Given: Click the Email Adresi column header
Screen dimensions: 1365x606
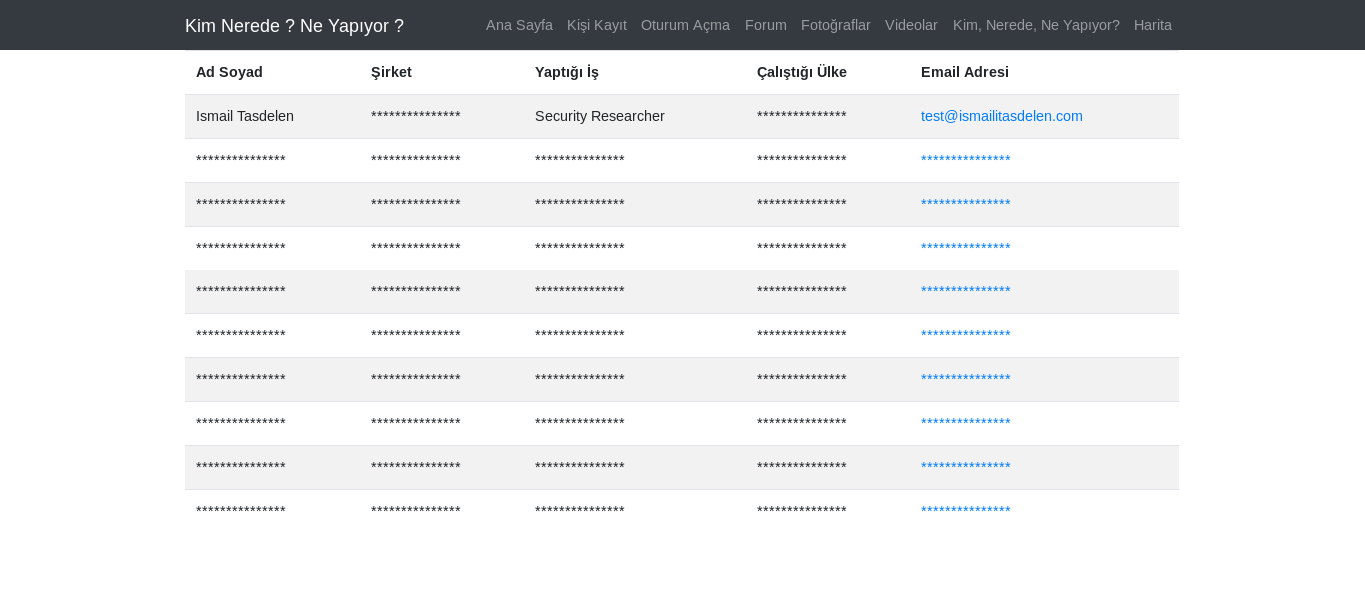Looking at the screenshot, I should 965,72.
